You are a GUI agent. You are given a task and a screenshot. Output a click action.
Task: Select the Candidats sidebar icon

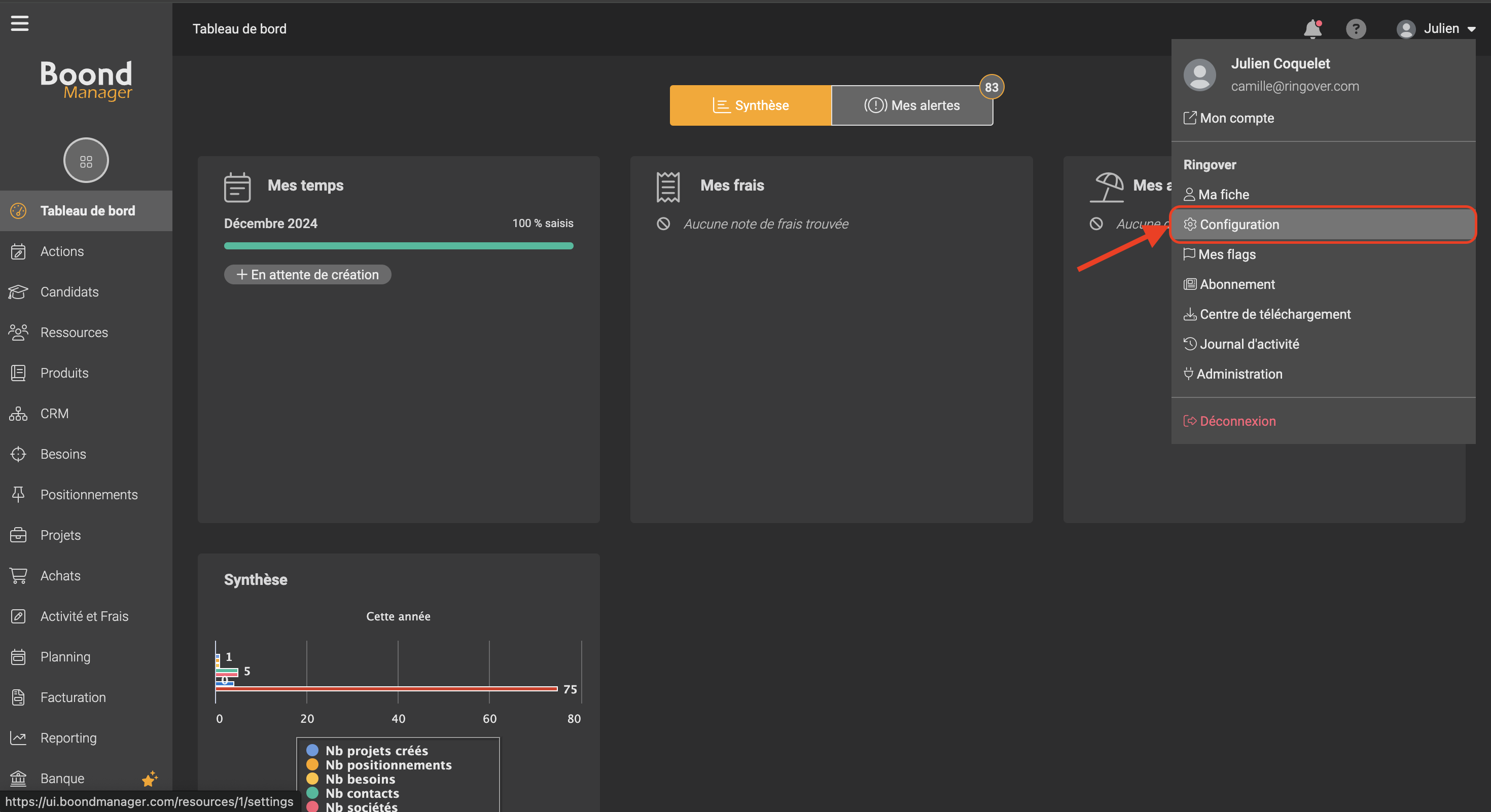coord(17,291)
